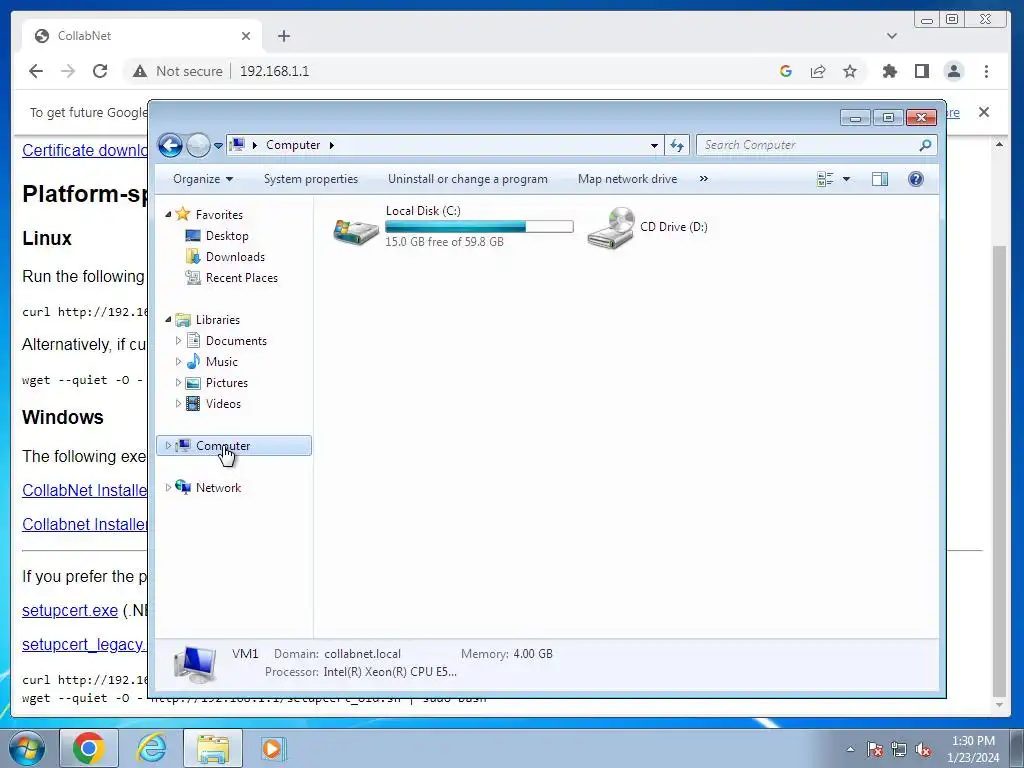Open a new Chrome tab
The image size is (1024, 768).
283,36
